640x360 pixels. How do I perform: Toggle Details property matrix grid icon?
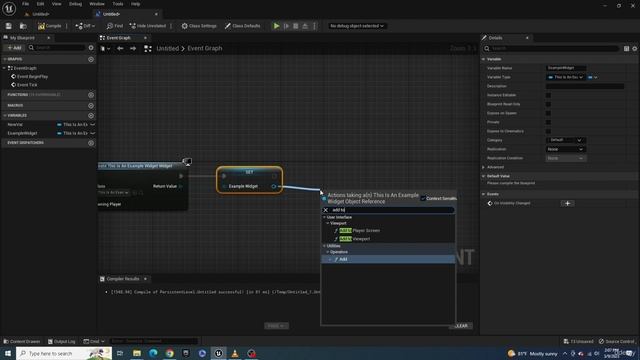[626, 49]
